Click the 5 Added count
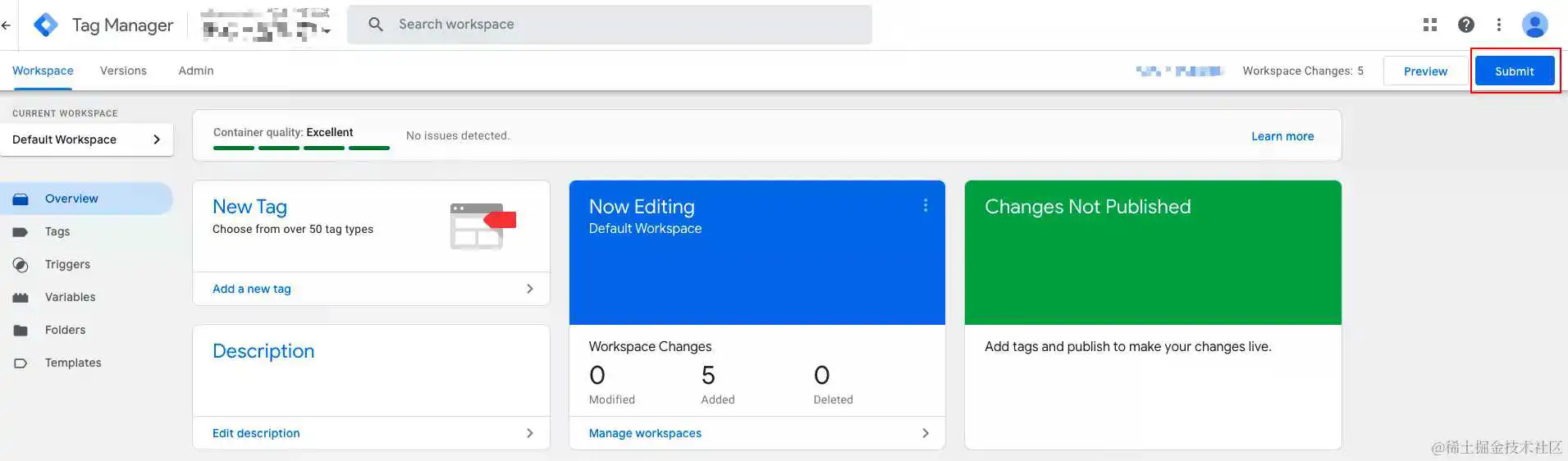This screenshot has width=1568, height=461. [708, 376]
